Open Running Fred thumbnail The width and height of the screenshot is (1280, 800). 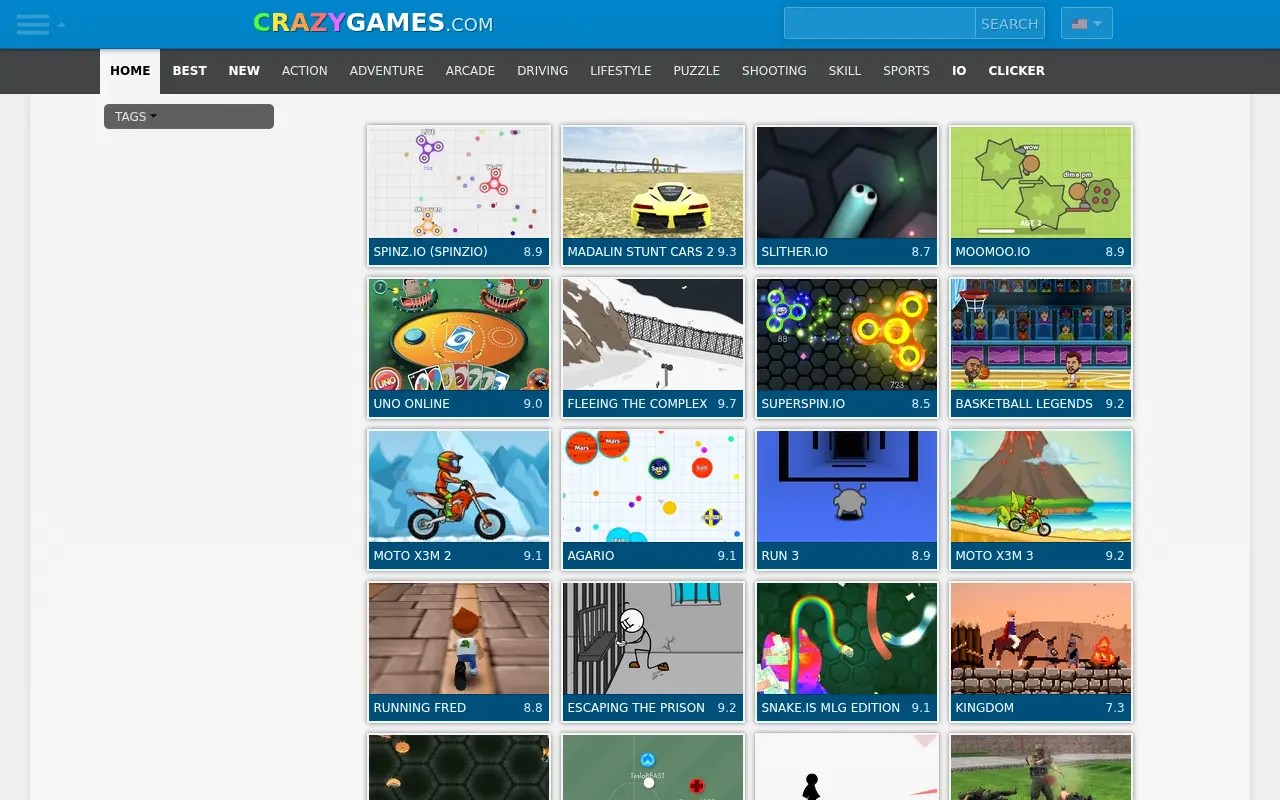pyautogui.click(x=459, y=638)
